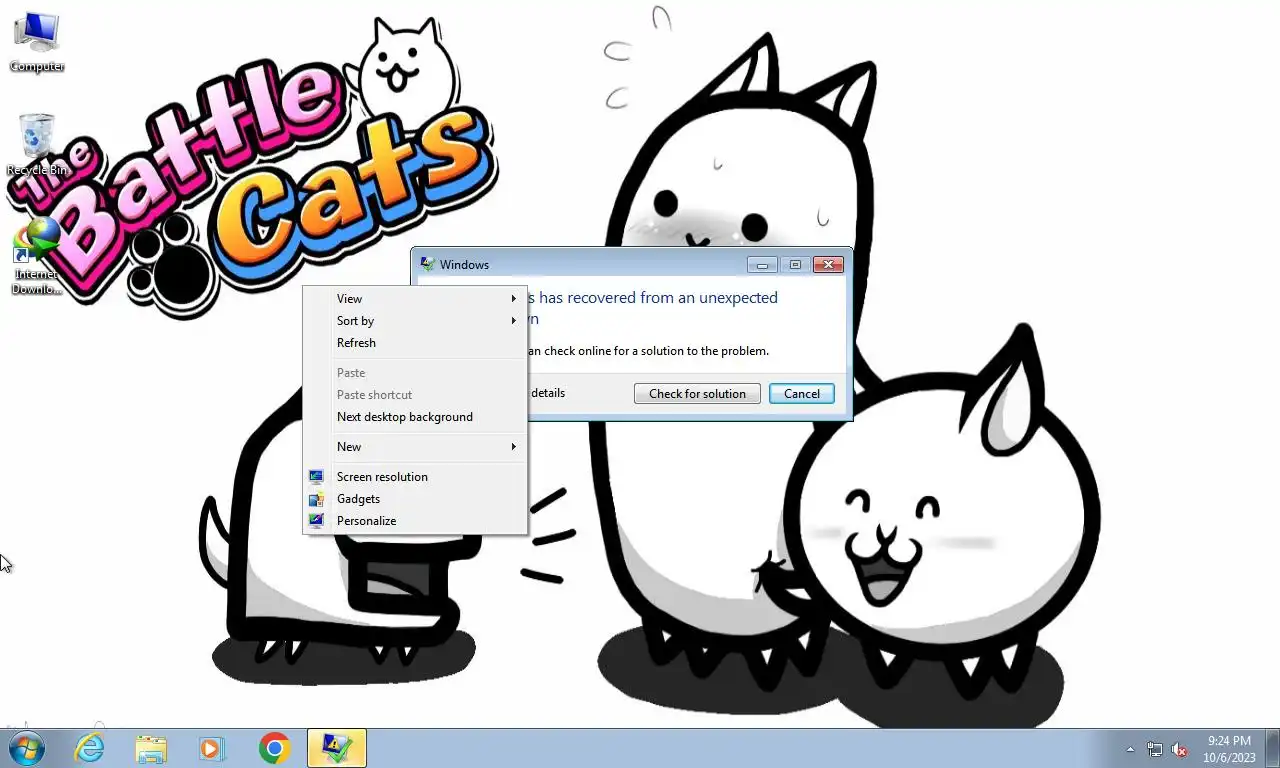1280x768 pixels.
Task: Click the Show desktop strip at taskbar end
Action: (x=1272, y=749)
